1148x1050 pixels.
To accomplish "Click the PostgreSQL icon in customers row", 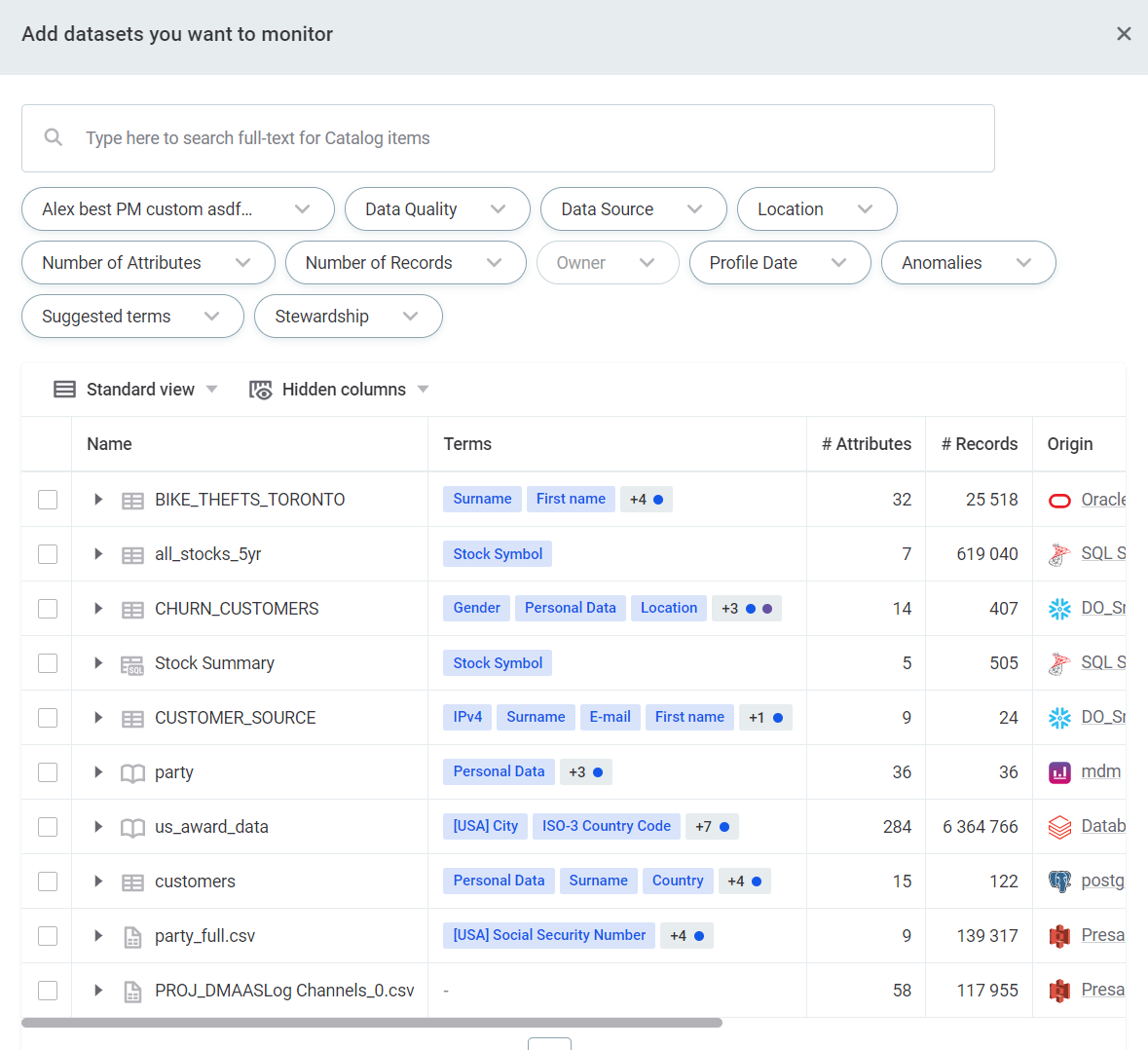I will (1059, 881).
